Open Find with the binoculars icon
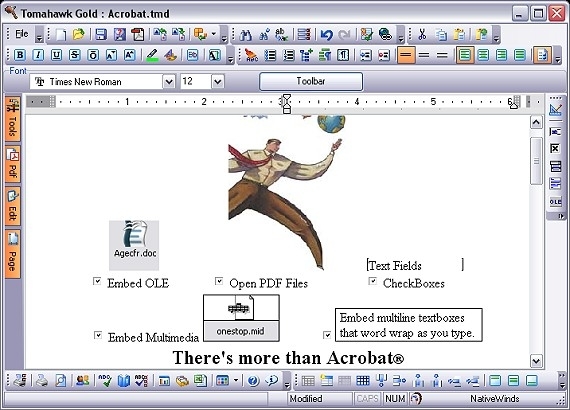 point(246,35)
